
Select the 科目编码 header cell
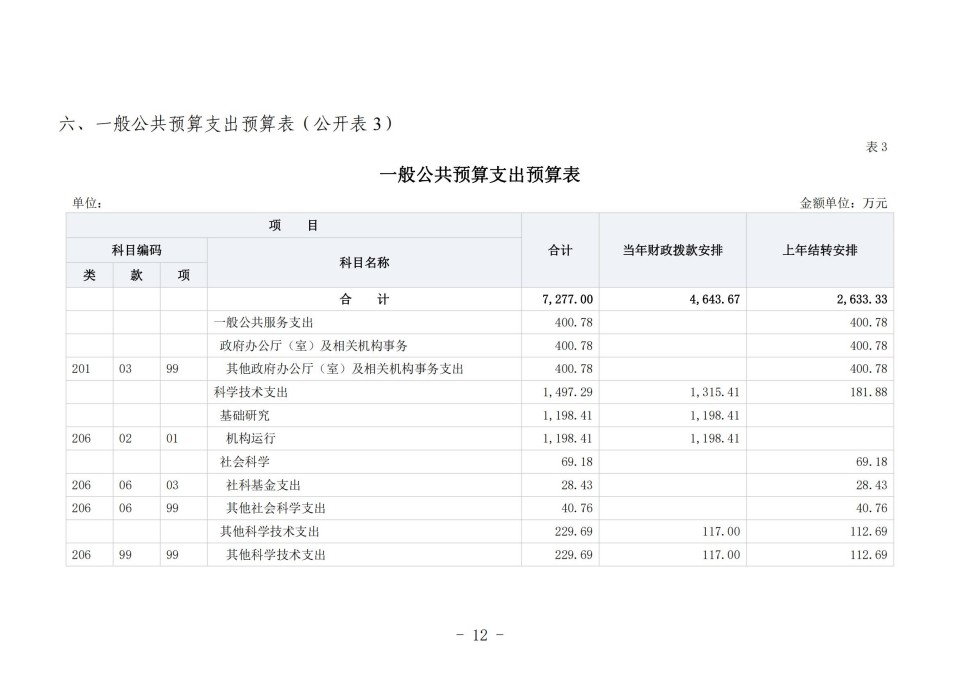[137, 250]
